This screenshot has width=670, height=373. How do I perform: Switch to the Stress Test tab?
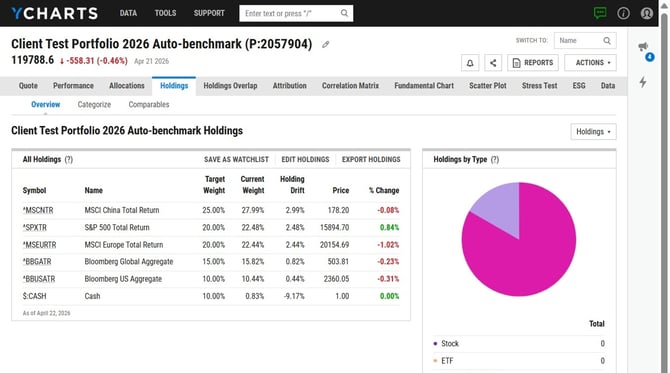click(539, 86)
